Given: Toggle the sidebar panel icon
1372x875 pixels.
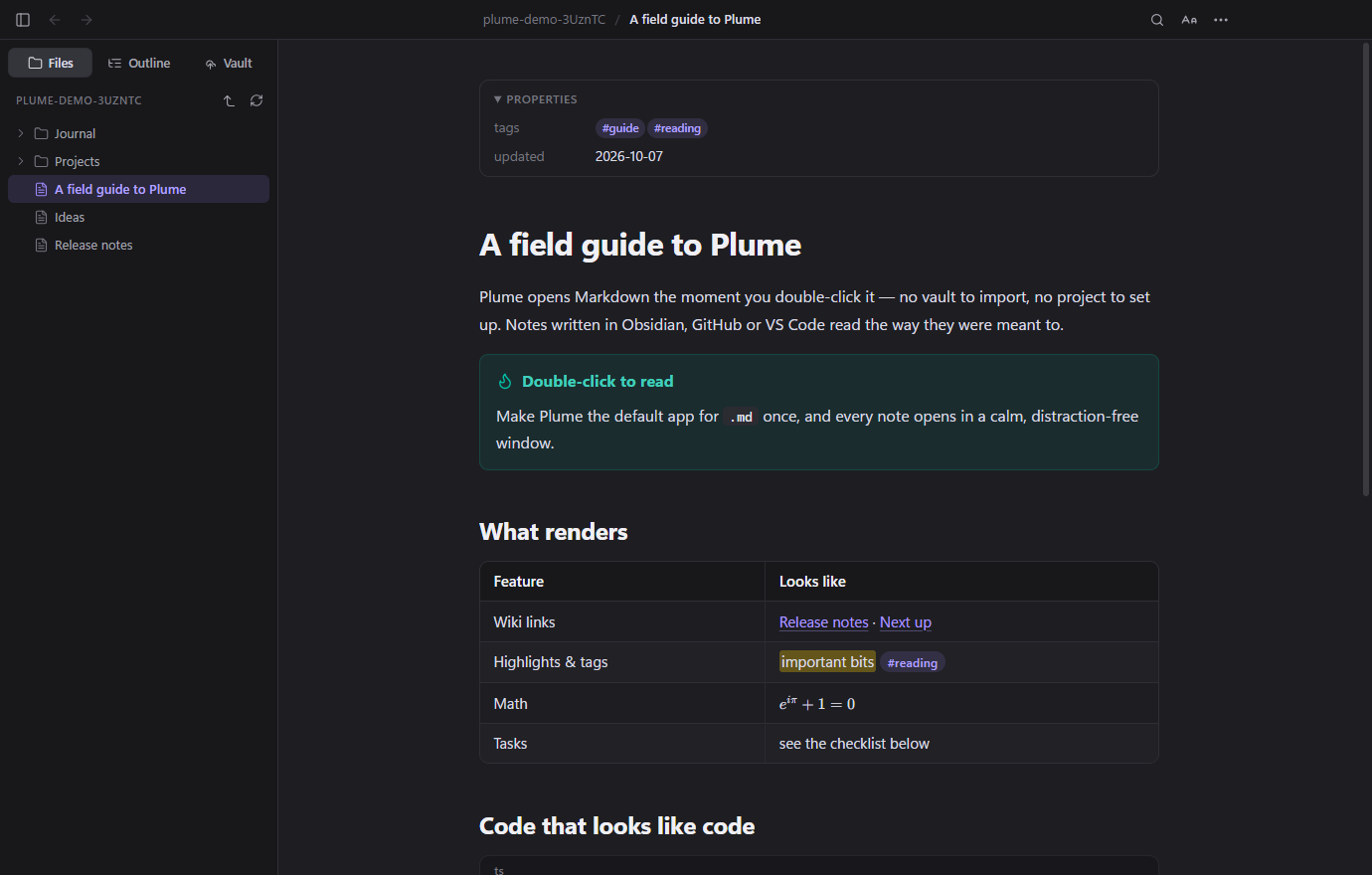Looking at the screenshot, I should pyautogui.click(x=23, y=20).
